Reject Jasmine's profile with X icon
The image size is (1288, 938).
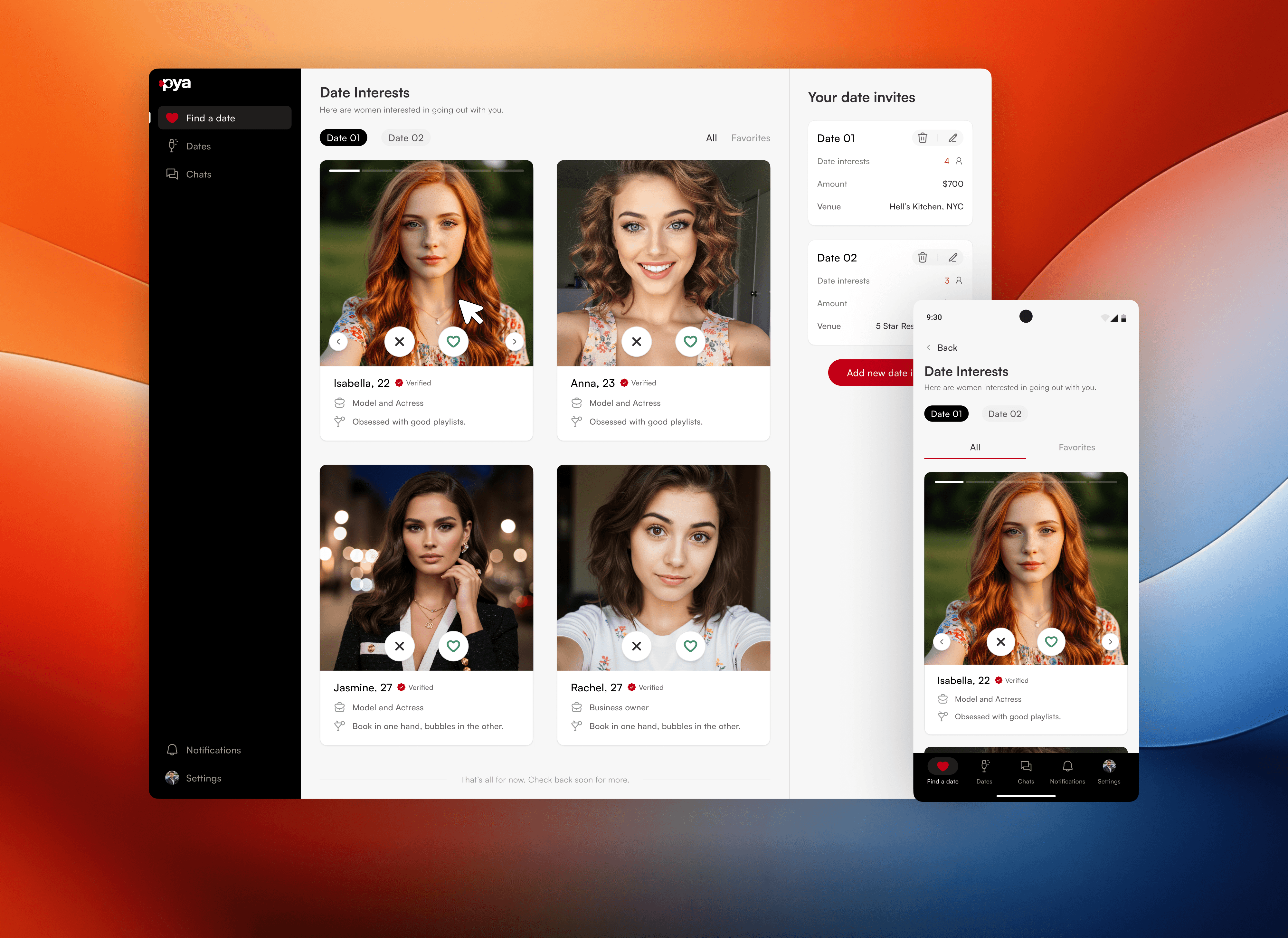(x=399, y=646)
